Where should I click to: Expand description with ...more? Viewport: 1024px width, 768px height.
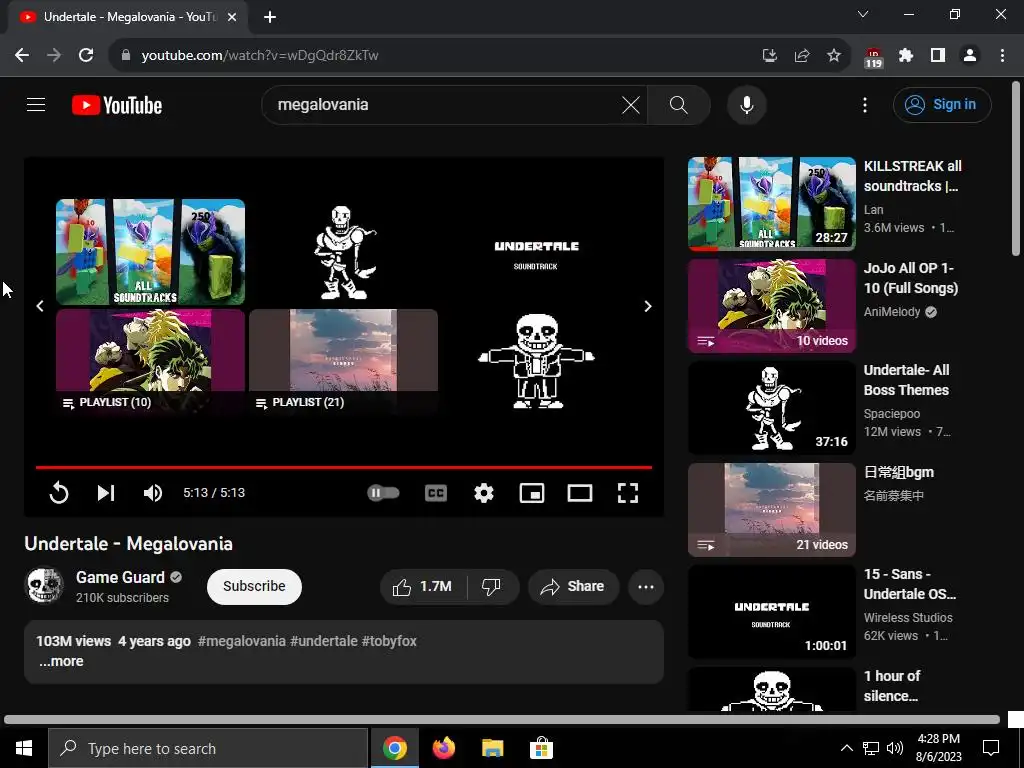[61, 661]
